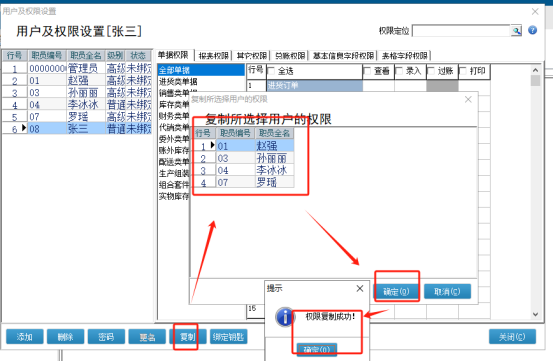Tick the 过账 header checkbox

click(x=431, y=71)
